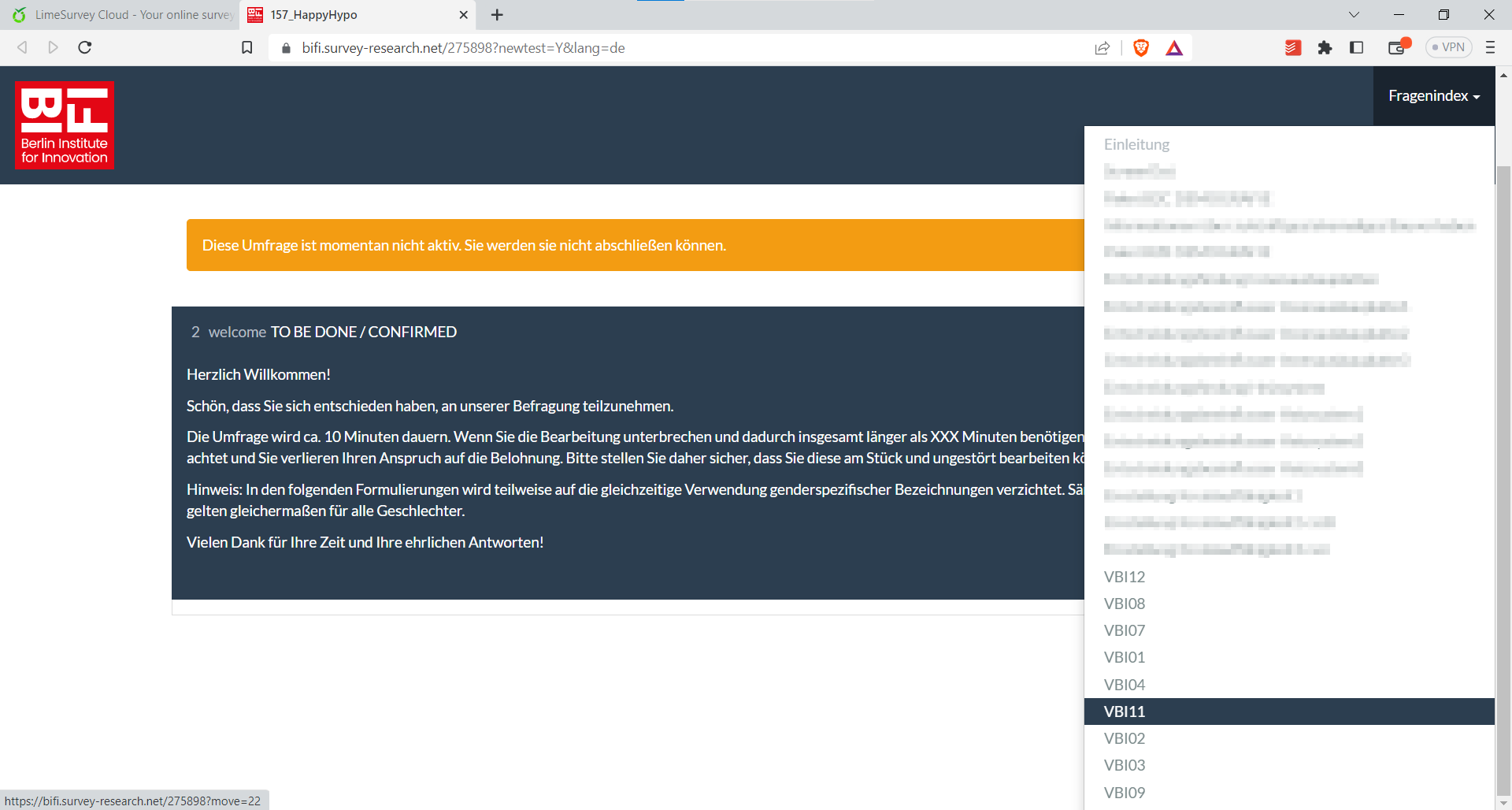The width and height of the screenshot is (1512, 810).
Task: Open the browser hamburger main menu
Action: pos(1490,47)
